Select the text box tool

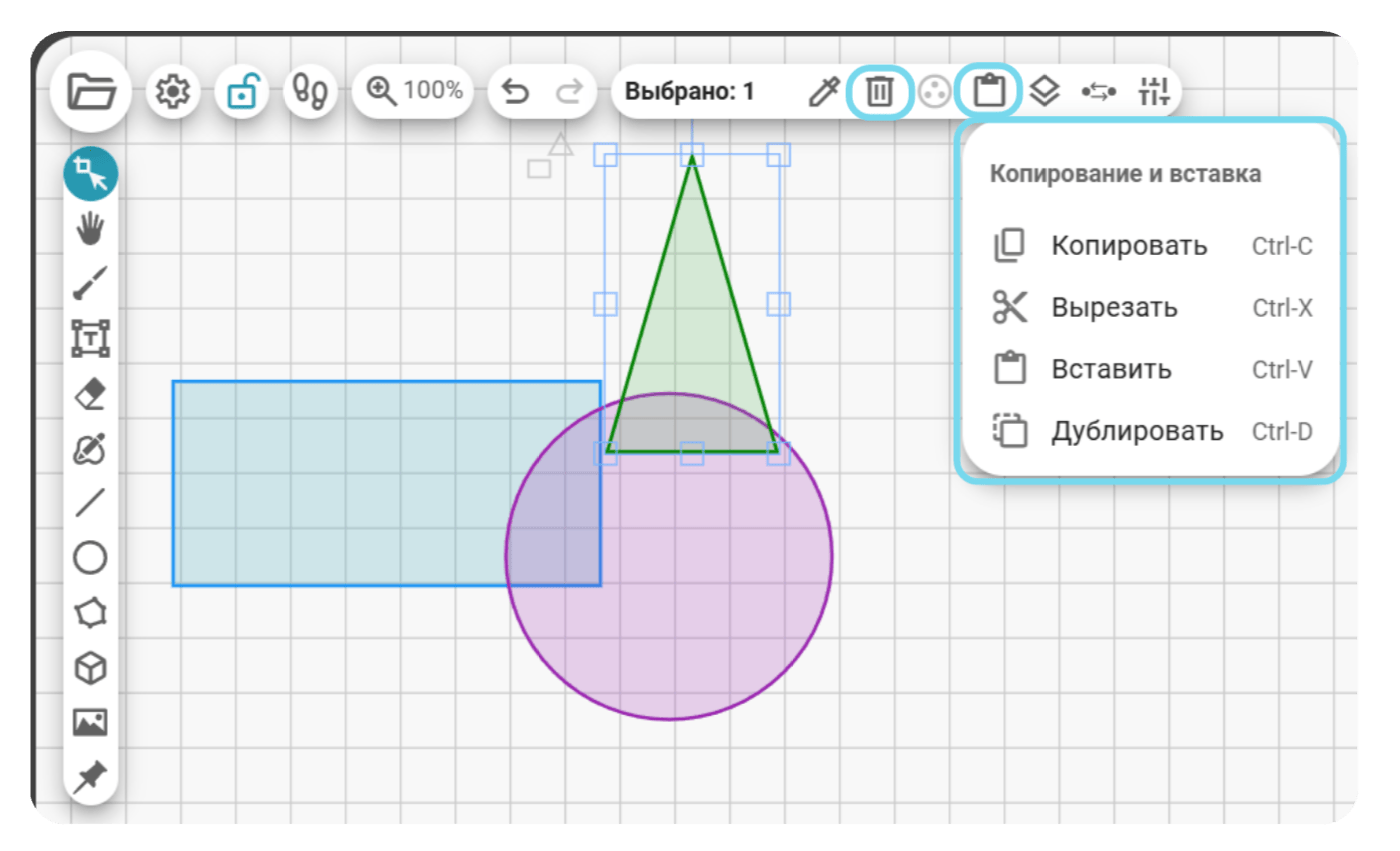91,339
